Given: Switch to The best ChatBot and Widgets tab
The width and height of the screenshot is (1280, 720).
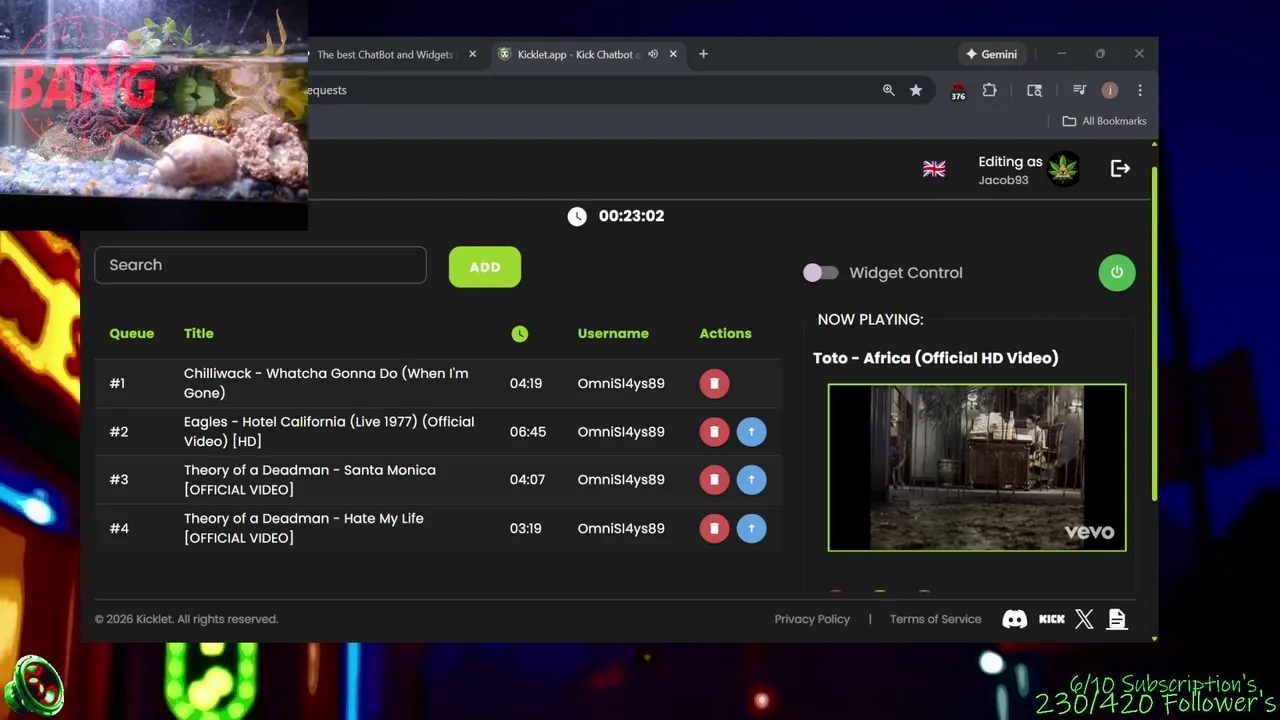Looking at the screenshot, I should pyautogui.click(x=385, y=54).
